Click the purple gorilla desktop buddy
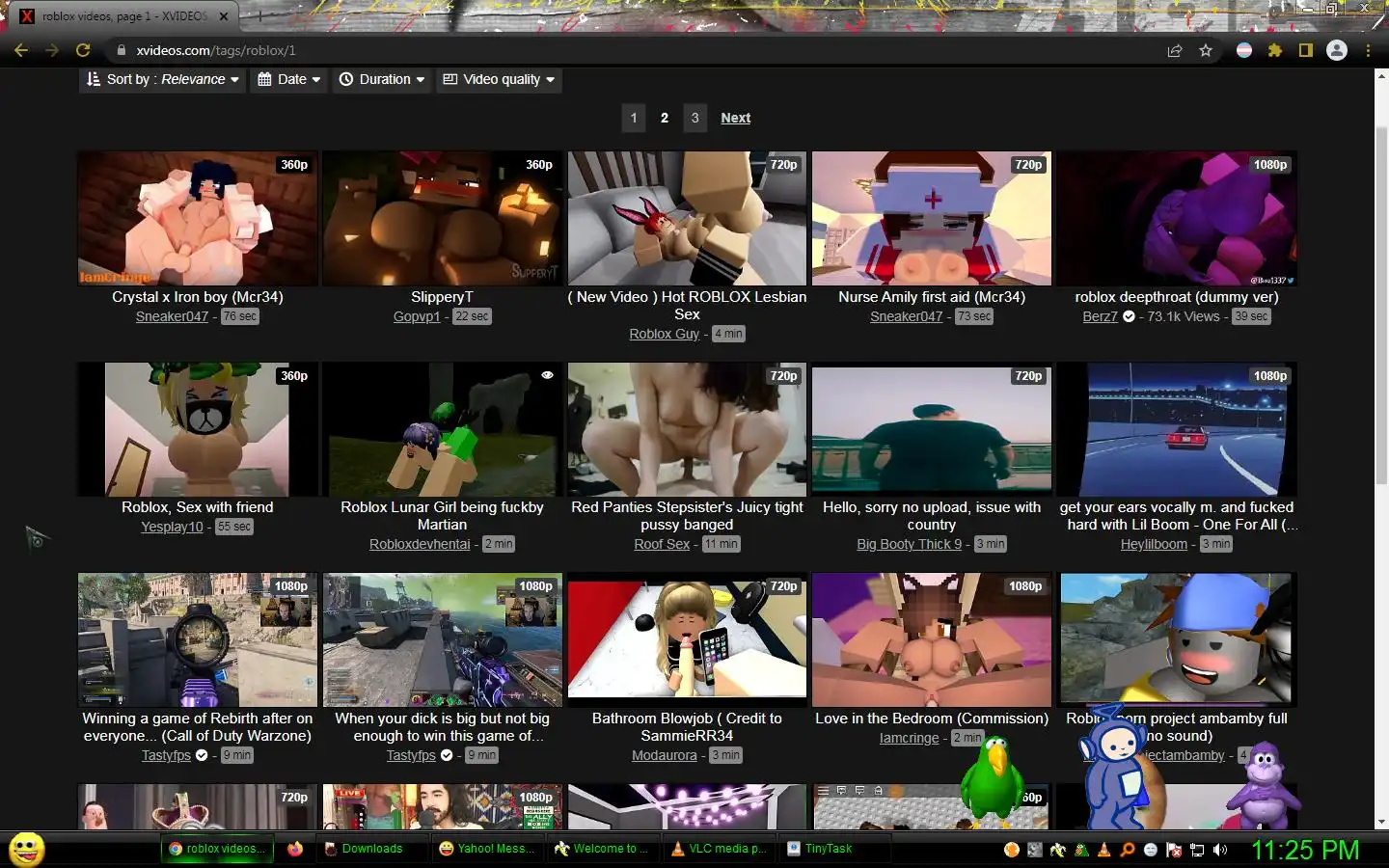1389x868 pixels. (x=1263, y=786)
